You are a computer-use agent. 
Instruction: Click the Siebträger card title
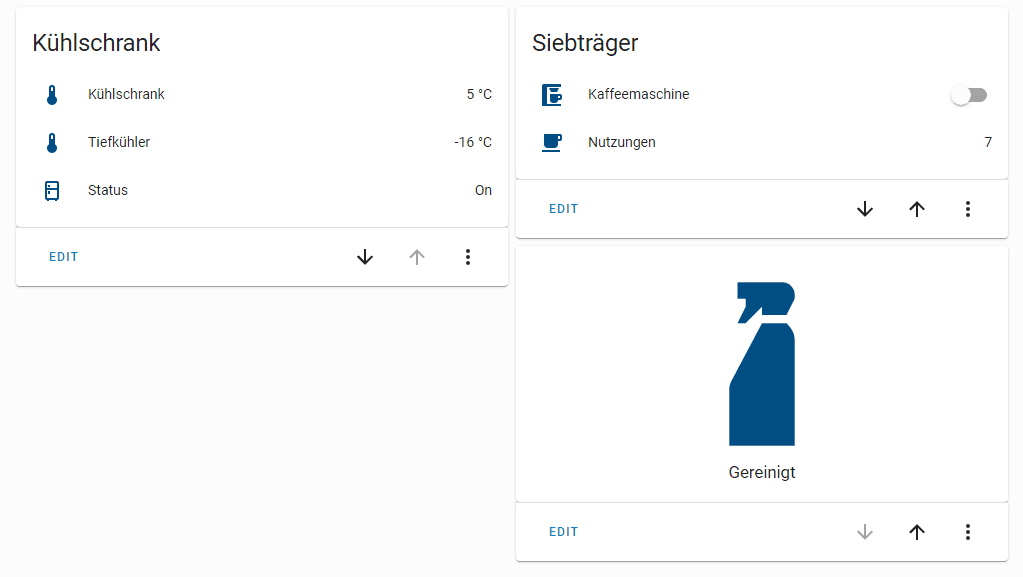[x=585, y=43]
